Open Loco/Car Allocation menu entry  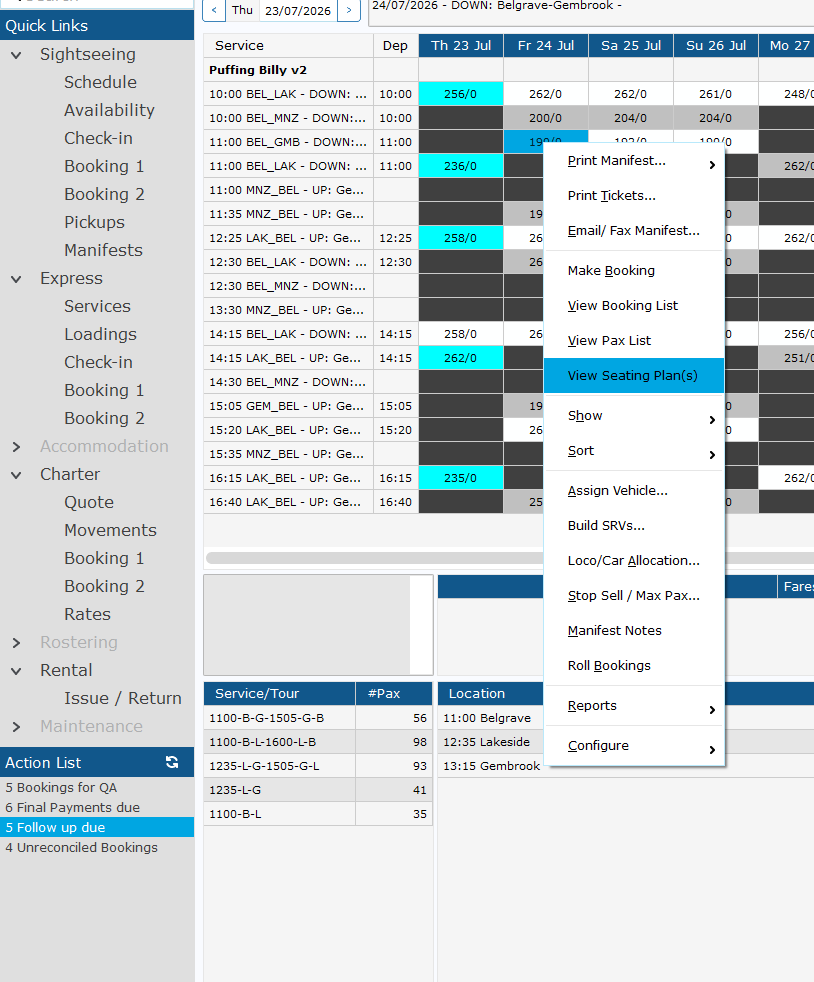[634, 561]
